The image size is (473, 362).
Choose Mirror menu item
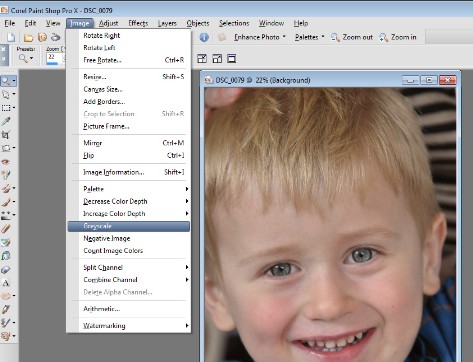tap(129, 143)
